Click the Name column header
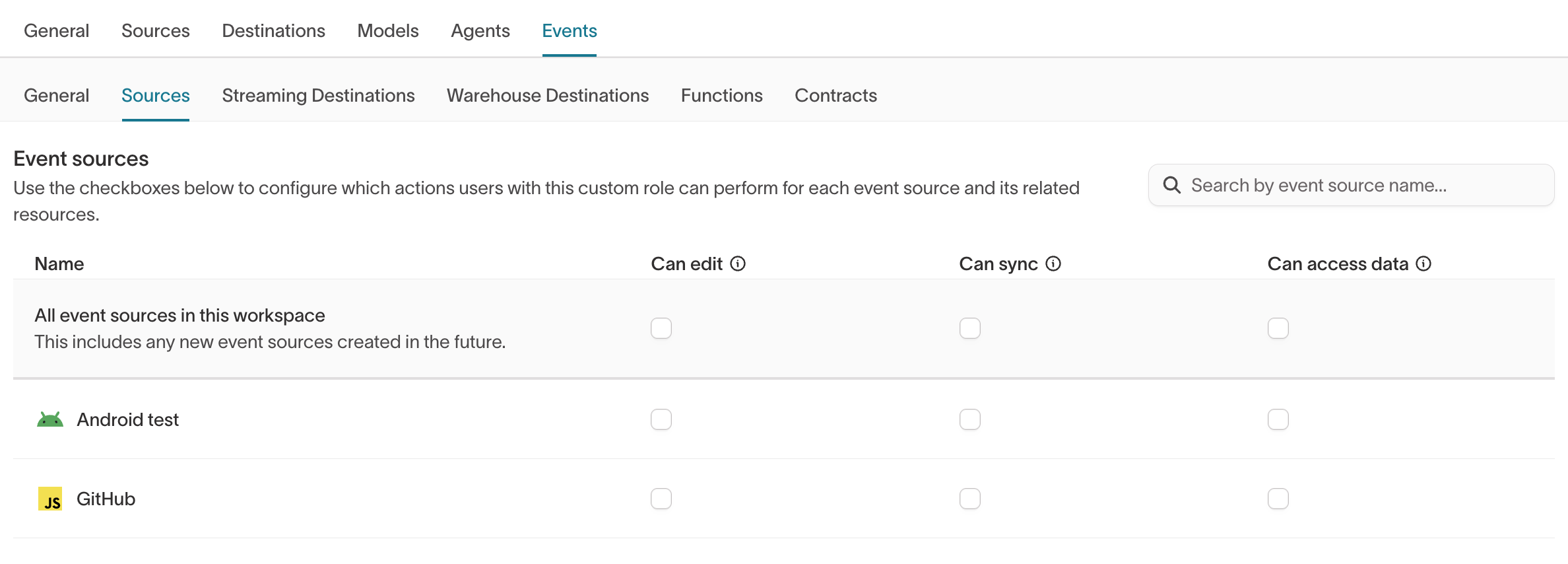Image resolution: width=1568 pixels, height=564 pixels. point(59,264)
